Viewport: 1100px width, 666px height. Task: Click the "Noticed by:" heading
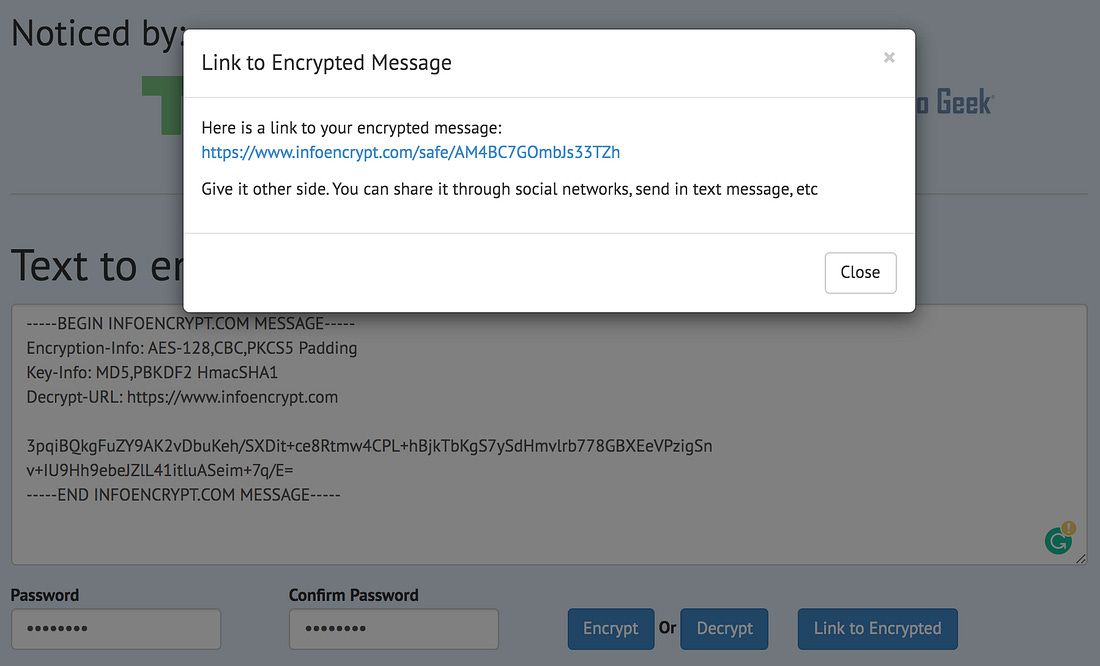pyautogui.click(x=98, y=34)
